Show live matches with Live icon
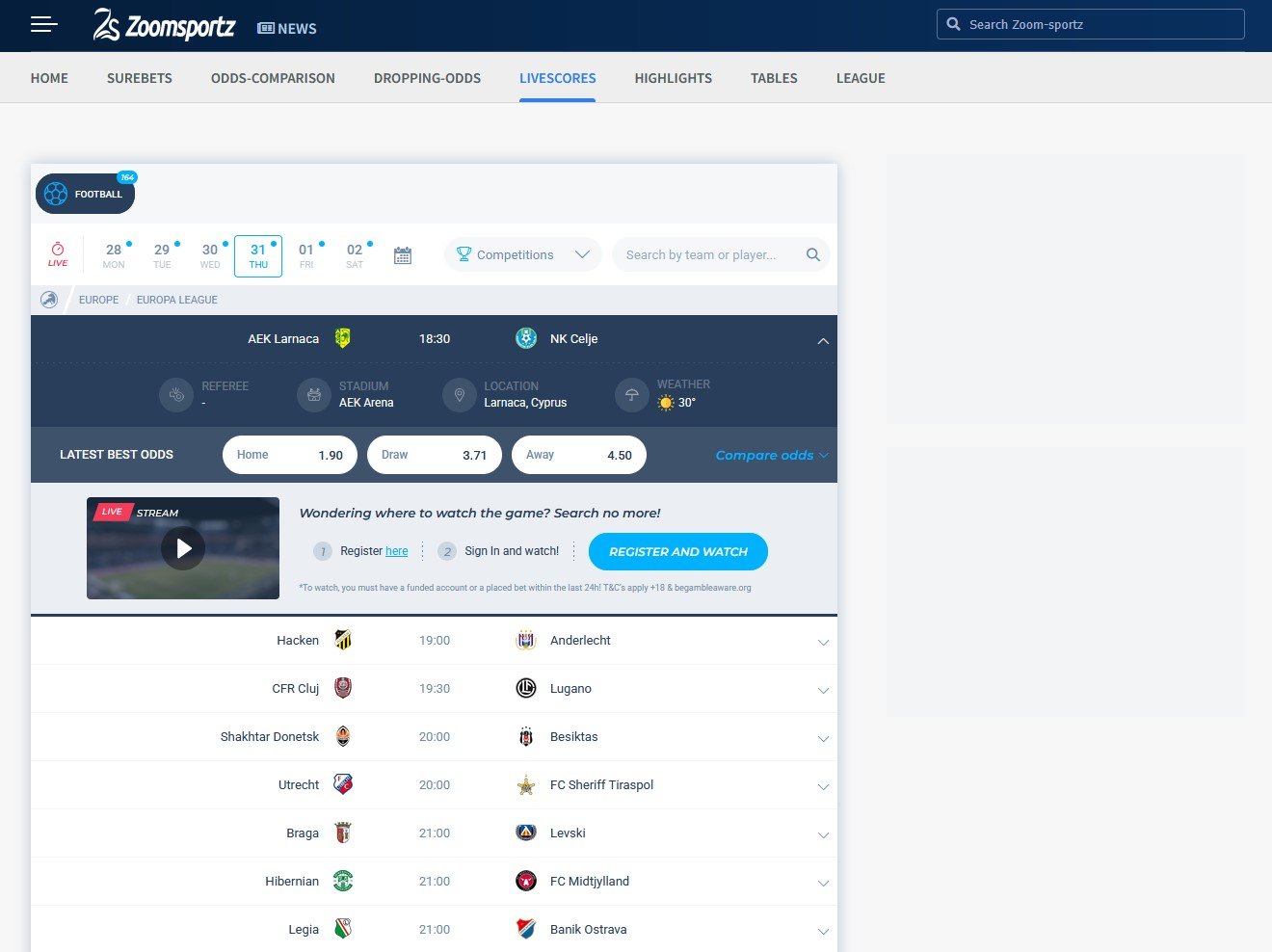Screen dimensions: 1272x952 58,255
